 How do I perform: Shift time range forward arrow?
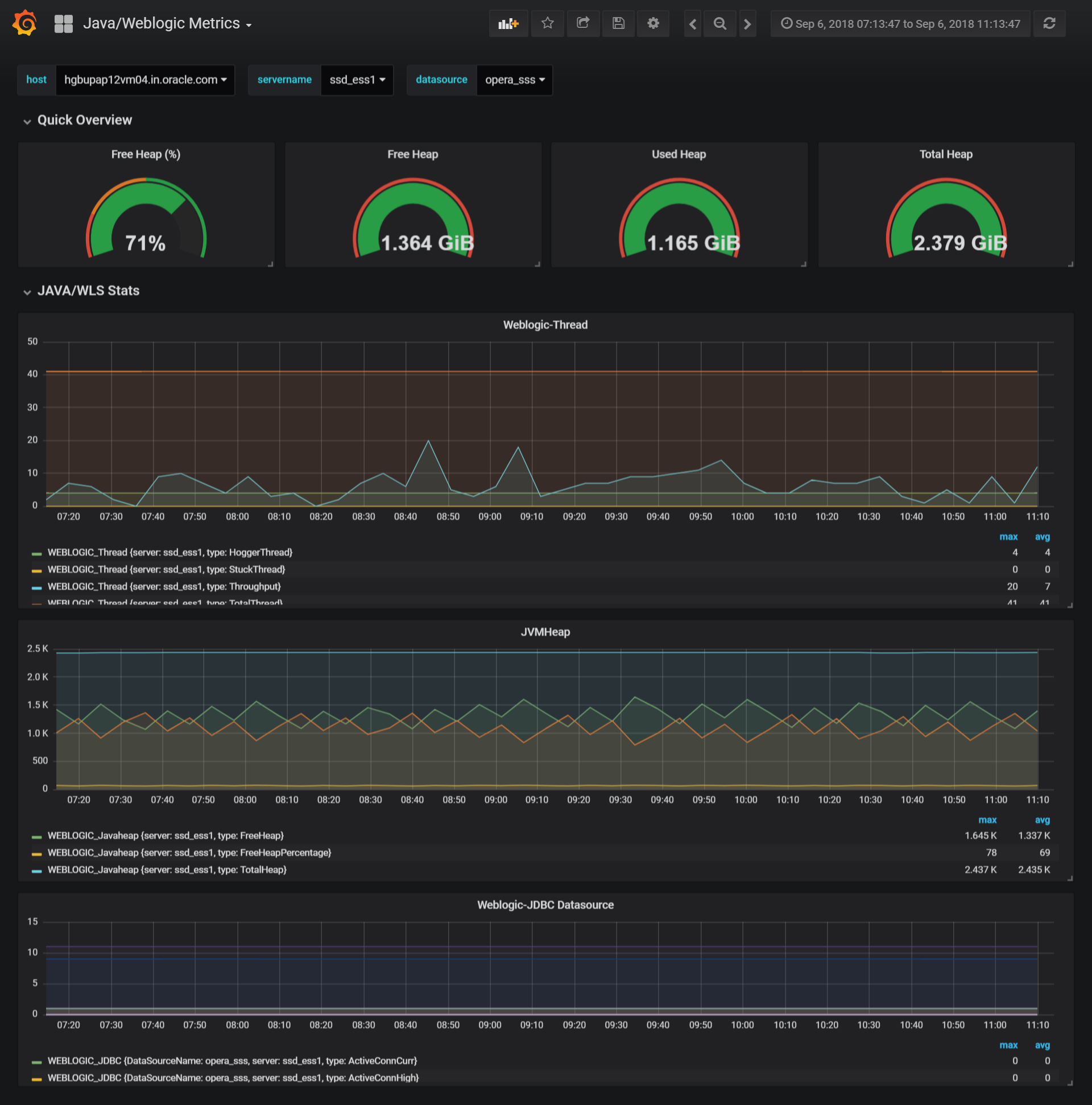(747, 24)
